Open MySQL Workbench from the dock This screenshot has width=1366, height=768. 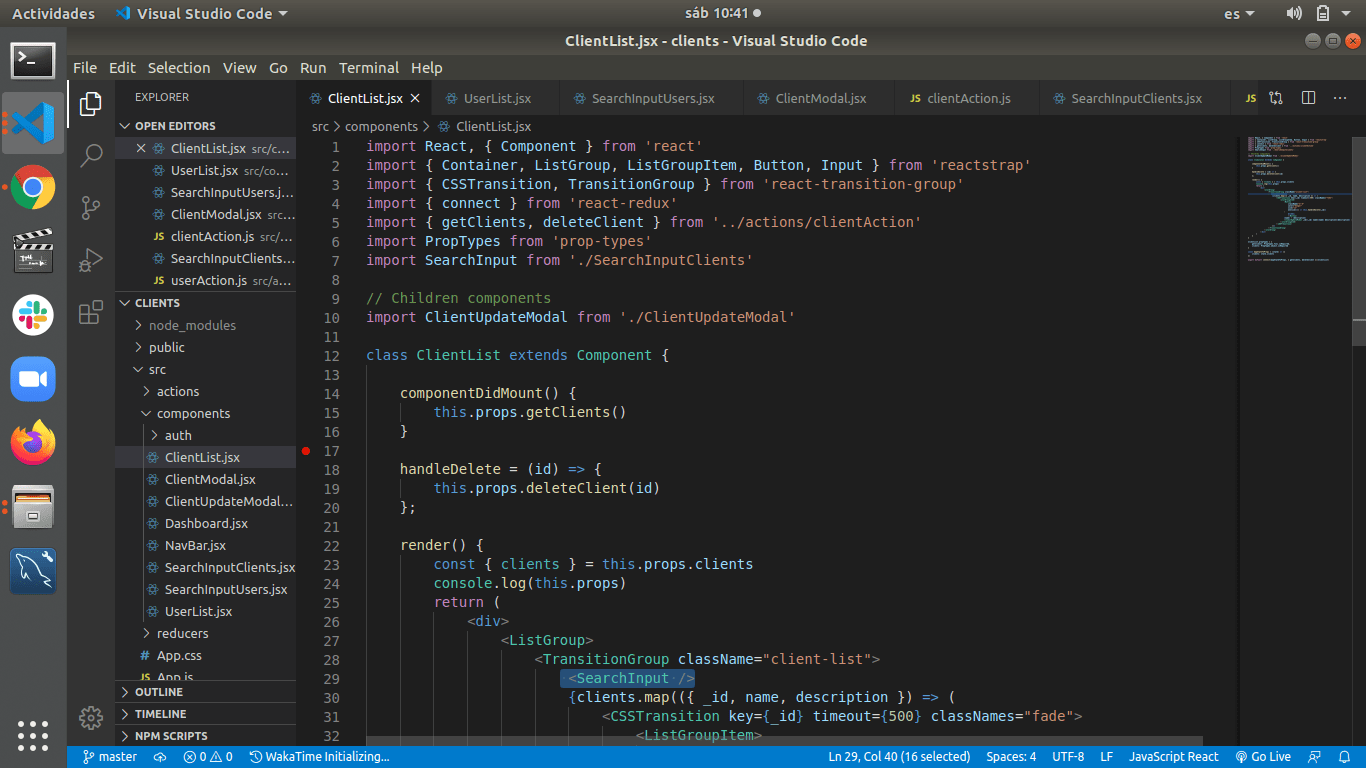coord(33,571)
